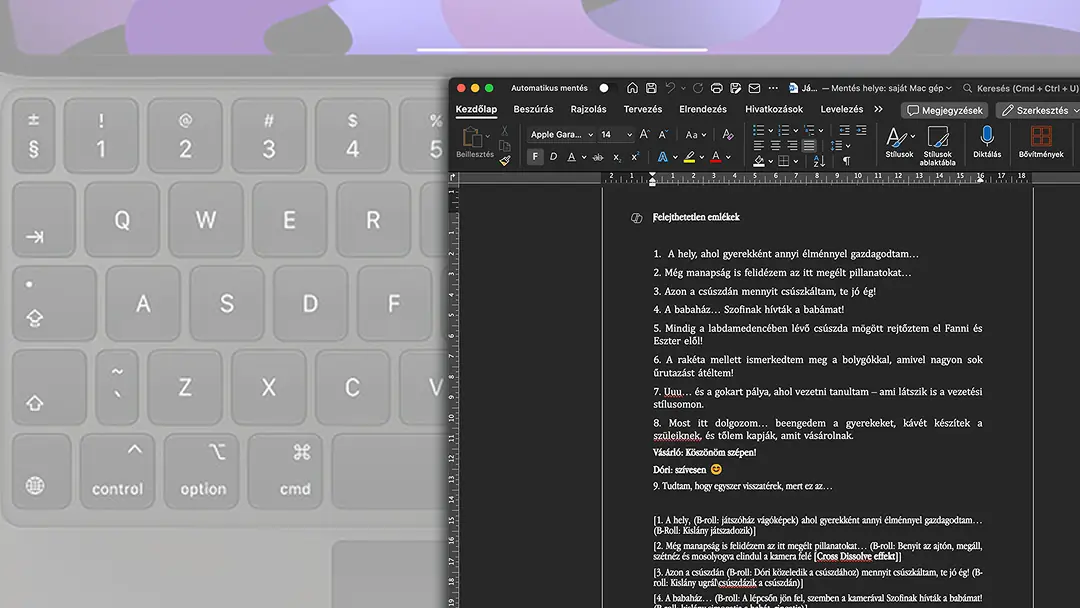Click the Megjegyzések button

pos(944,110)
